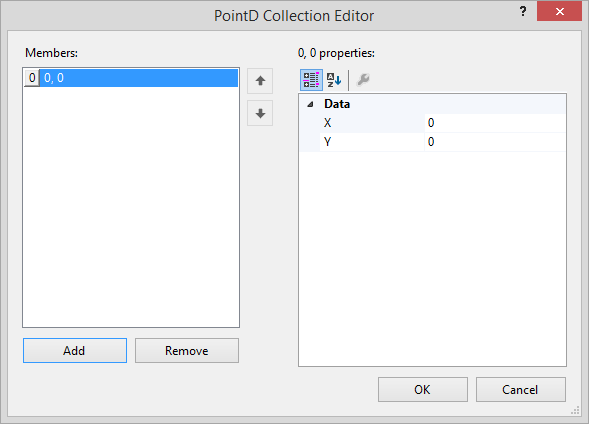Click the Data category header label

tap(337, 104)
